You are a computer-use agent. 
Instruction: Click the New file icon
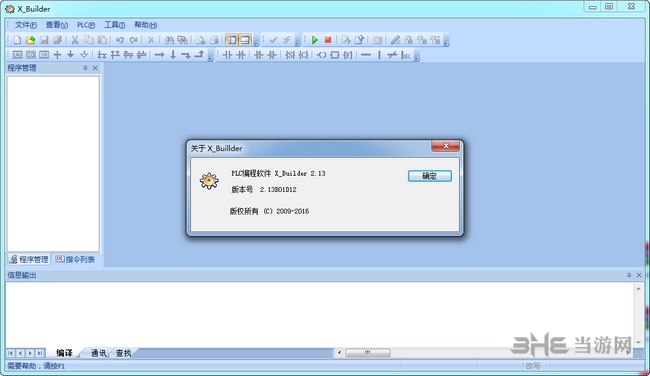coord(17,40)
